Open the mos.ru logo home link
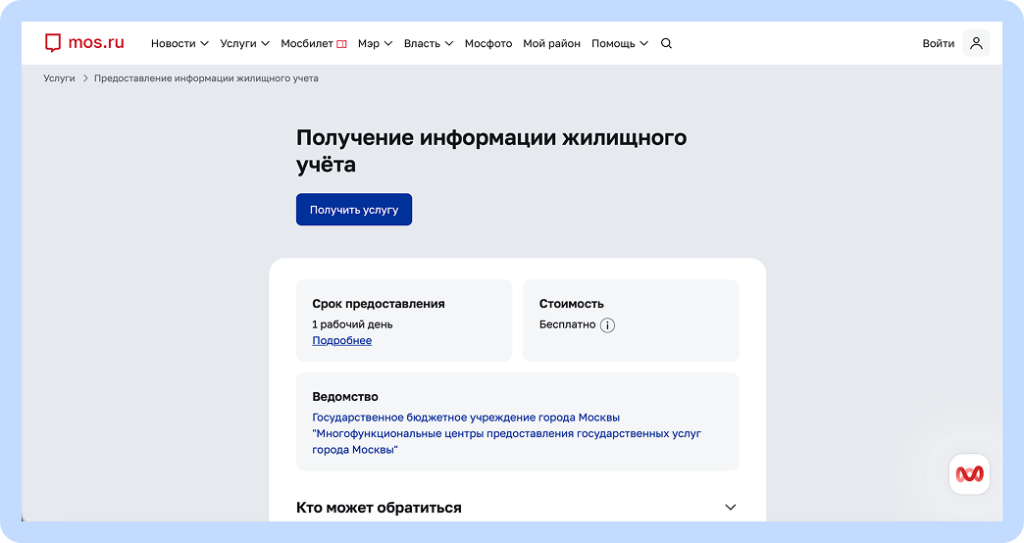 click(x=84, y=42)
